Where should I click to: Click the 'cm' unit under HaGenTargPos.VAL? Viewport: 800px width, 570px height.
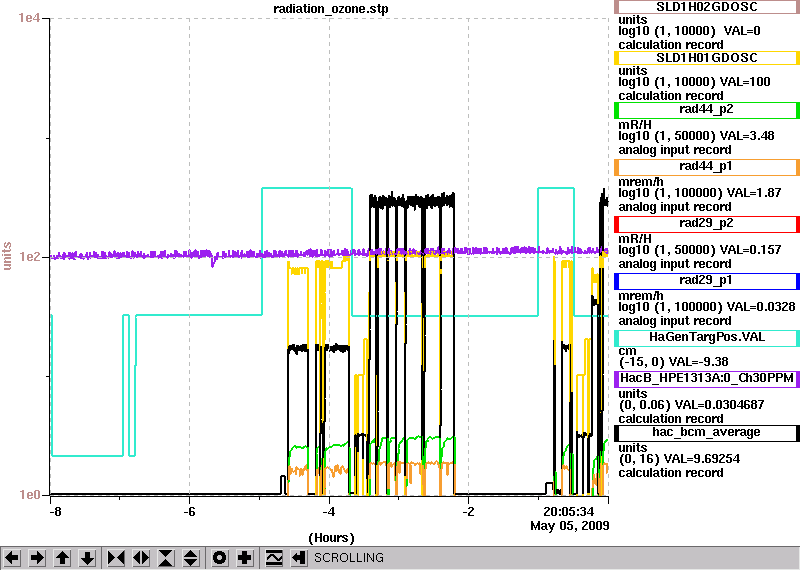[x=627, y=351]
